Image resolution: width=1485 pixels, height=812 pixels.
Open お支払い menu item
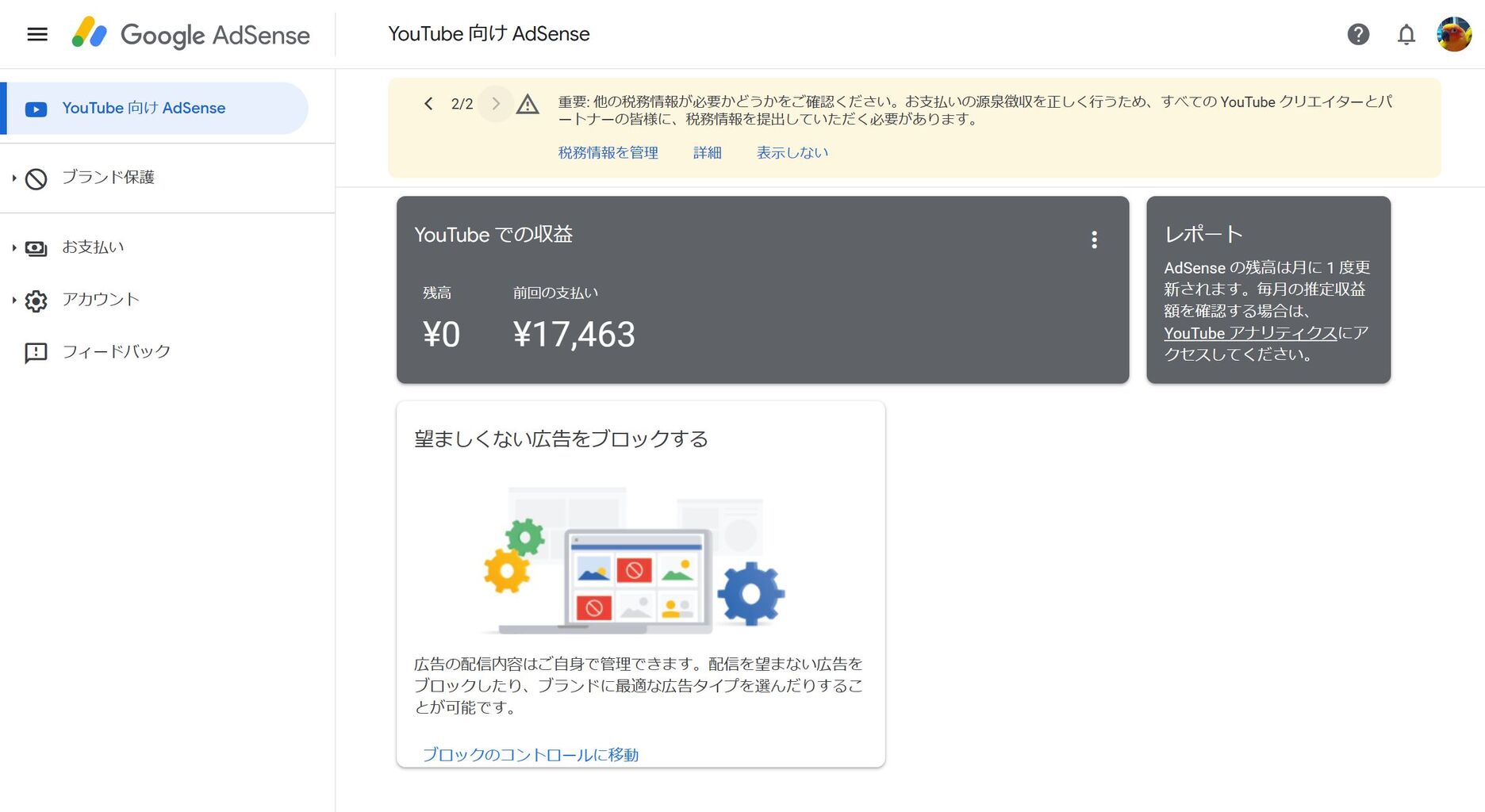click(x=93, y=247)
